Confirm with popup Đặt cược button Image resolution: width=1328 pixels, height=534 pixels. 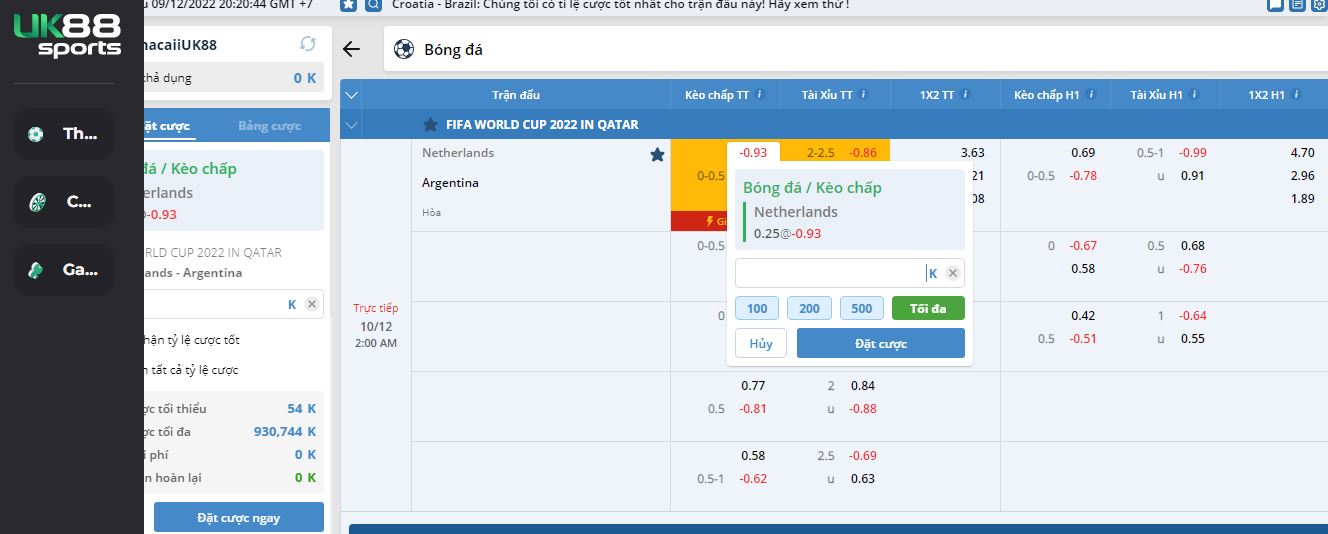[881, 343]
